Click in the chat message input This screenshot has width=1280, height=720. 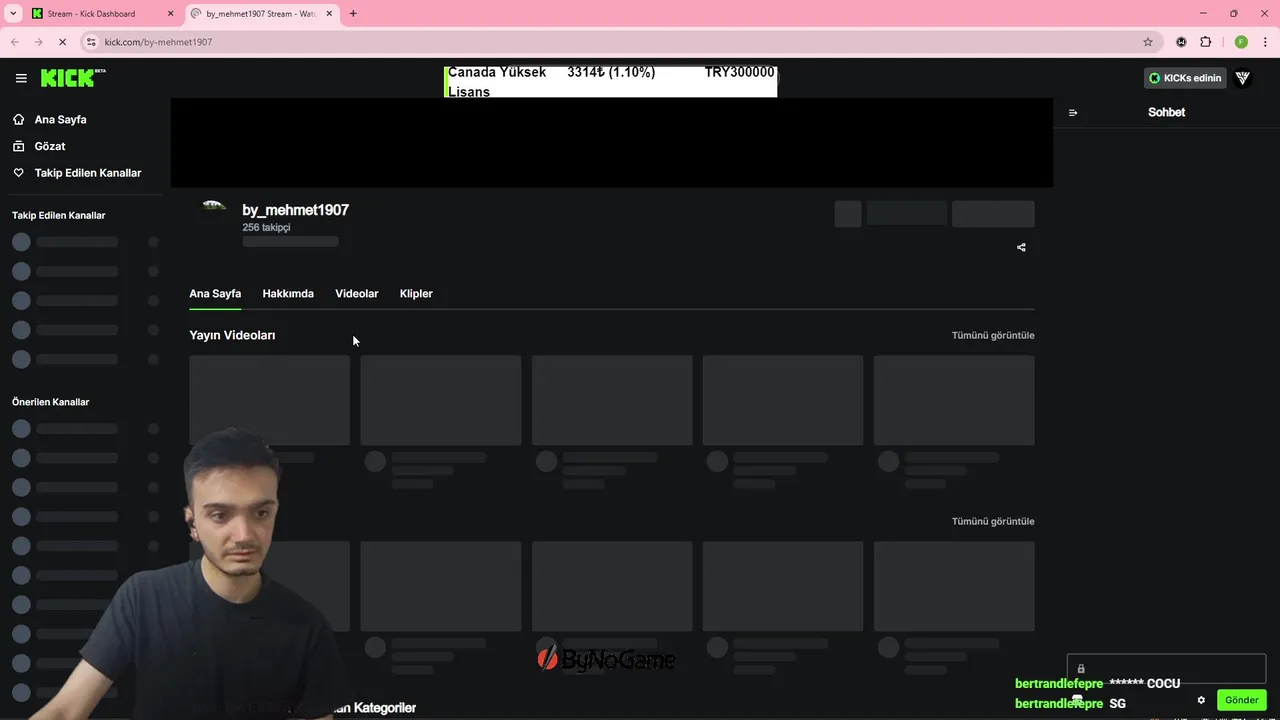(1166, 668)
